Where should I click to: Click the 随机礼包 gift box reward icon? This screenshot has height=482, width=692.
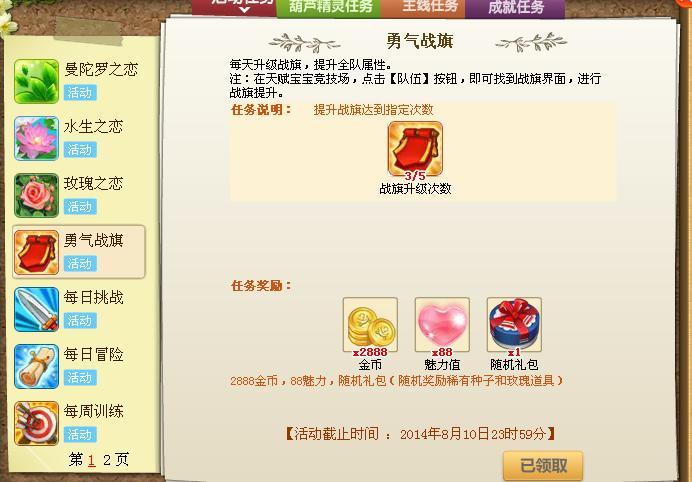coord(514,324)
